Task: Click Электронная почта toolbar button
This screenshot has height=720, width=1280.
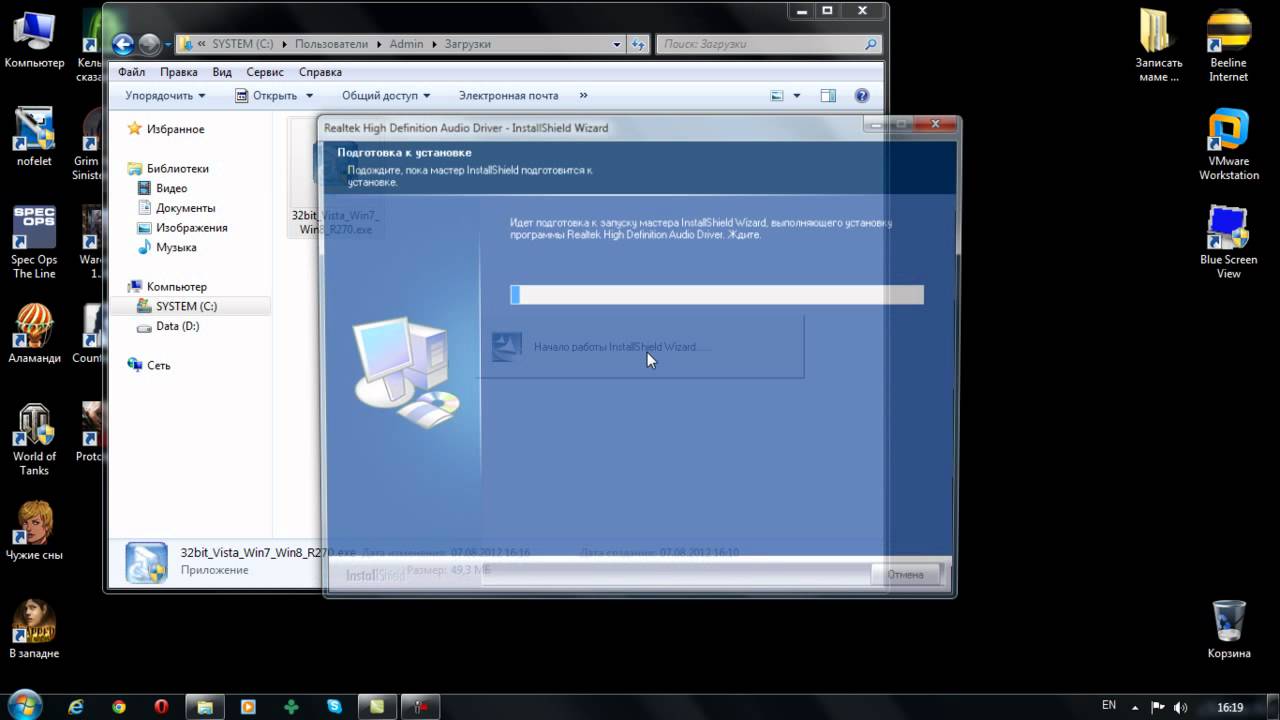Action: click(508, 96)
